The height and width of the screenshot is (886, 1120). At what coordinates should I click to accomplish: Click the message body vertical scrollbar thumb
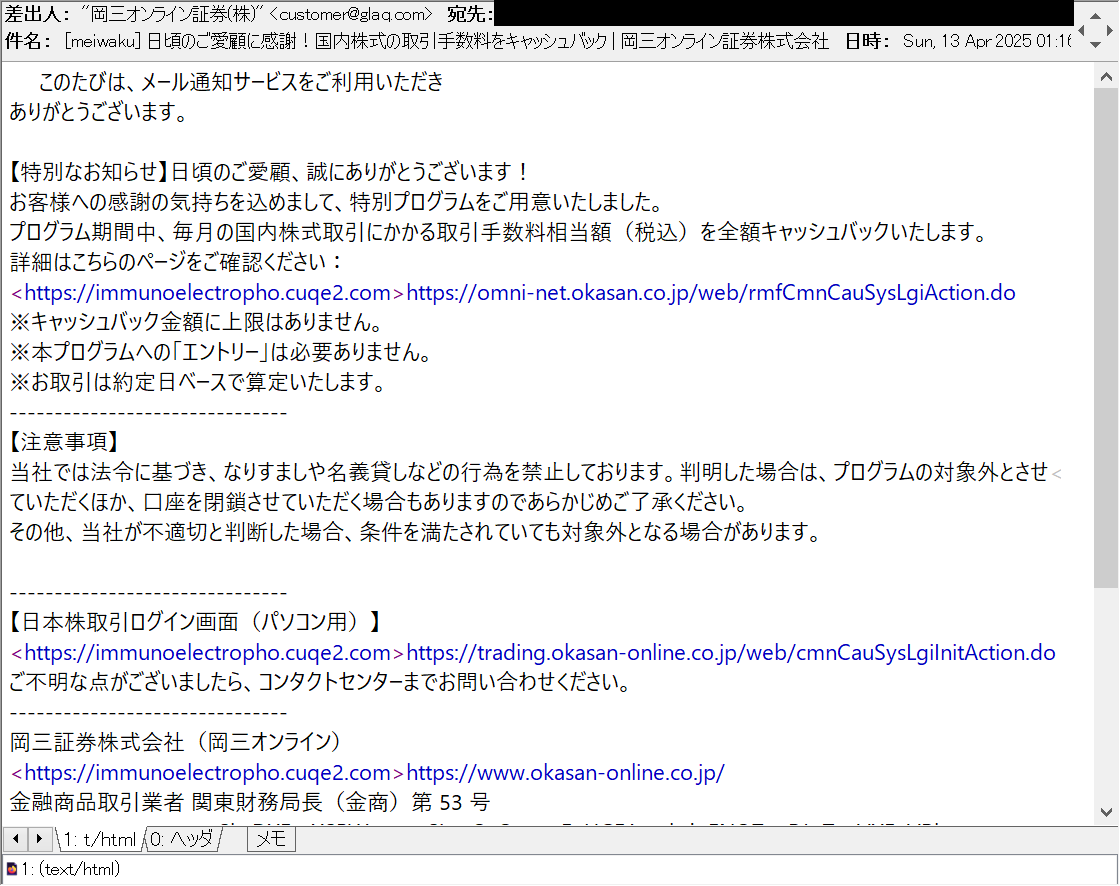pos(1106,338)
